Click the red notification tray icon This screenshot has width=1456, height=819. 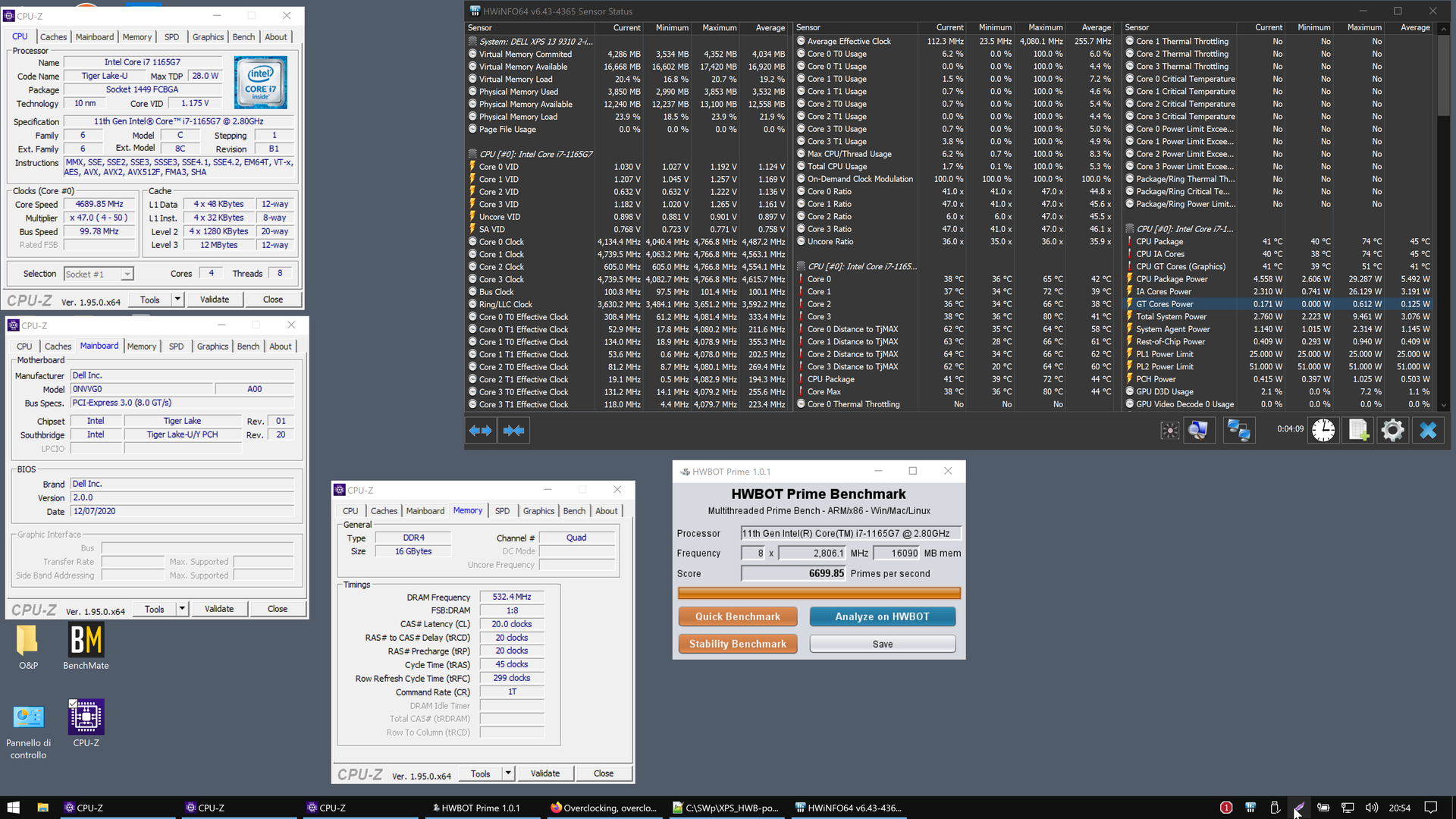click(1225, 808)
